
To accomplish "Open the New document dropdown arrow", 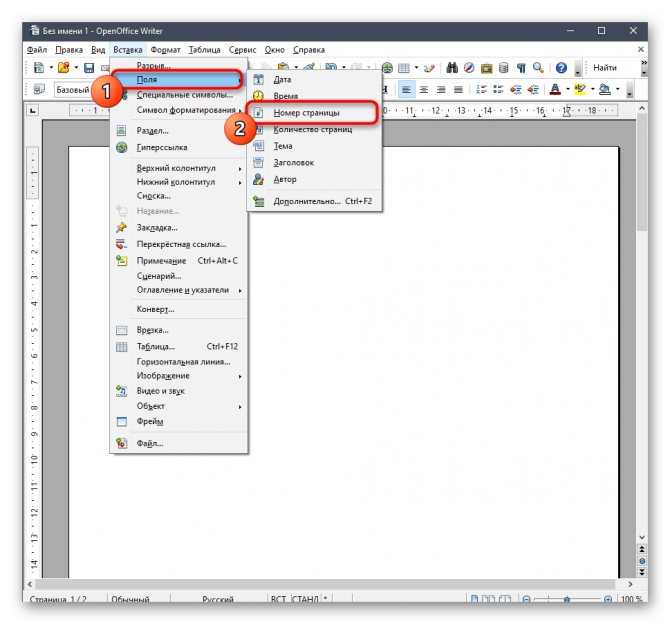I will (x=51, y=68).
